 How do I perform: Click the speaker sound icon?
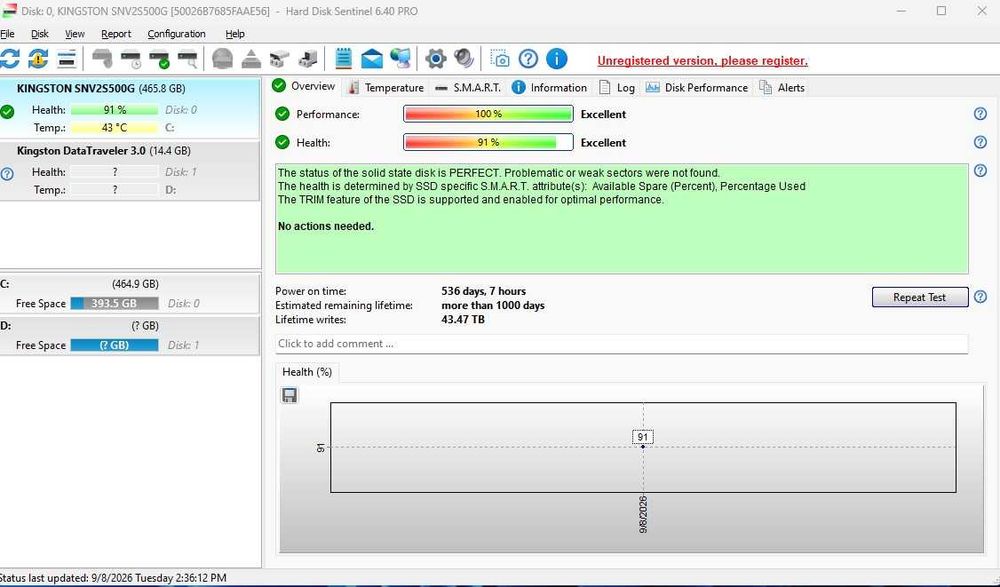(464, 59)
